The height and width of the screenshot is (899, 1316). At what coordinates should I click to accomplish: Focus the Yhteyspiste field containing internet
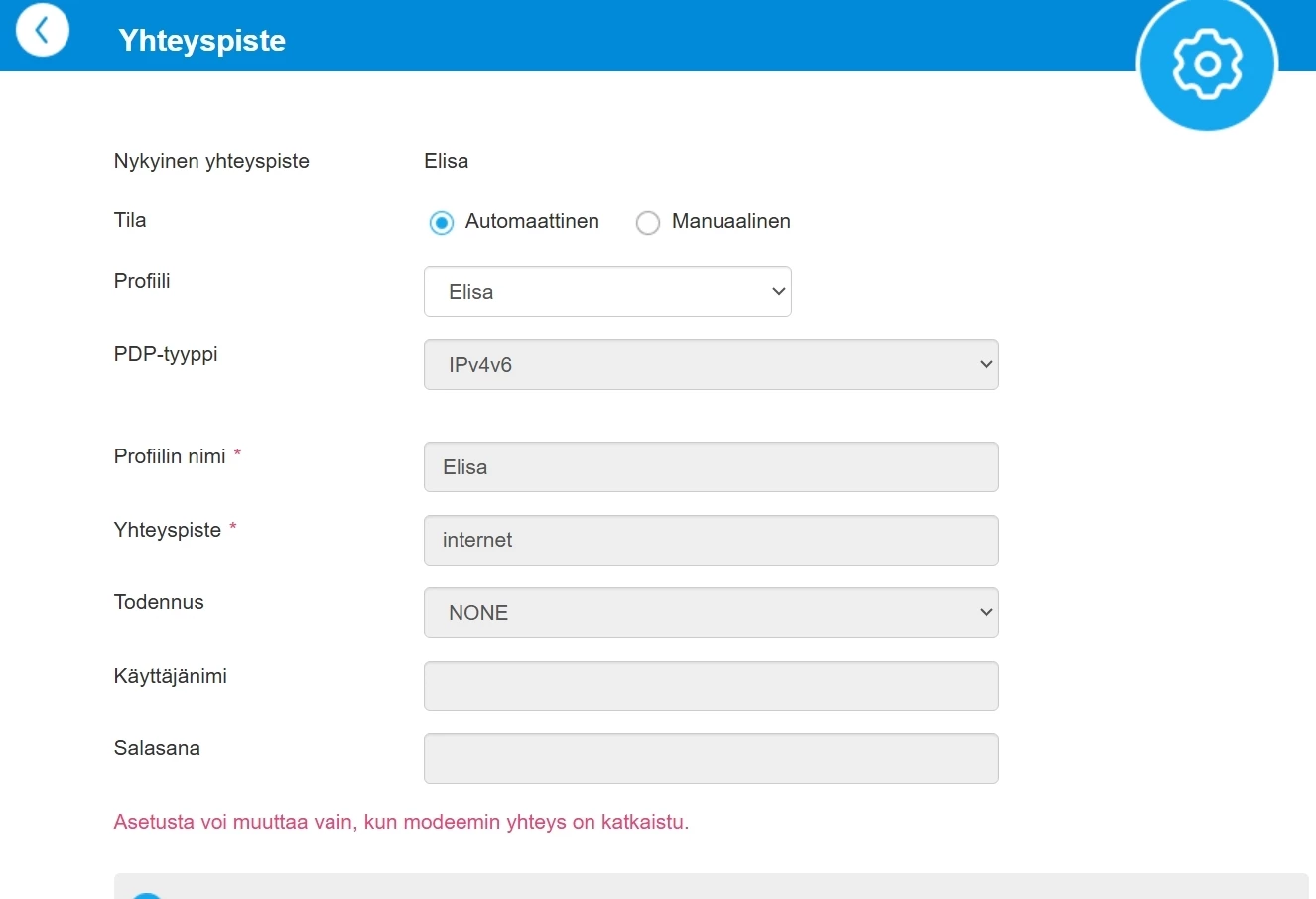tap(711, 541)
